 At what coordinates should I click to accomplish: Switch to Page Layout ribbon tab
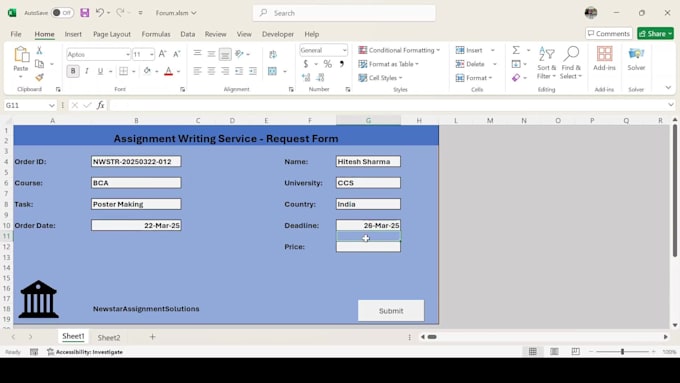coord(112,34)
